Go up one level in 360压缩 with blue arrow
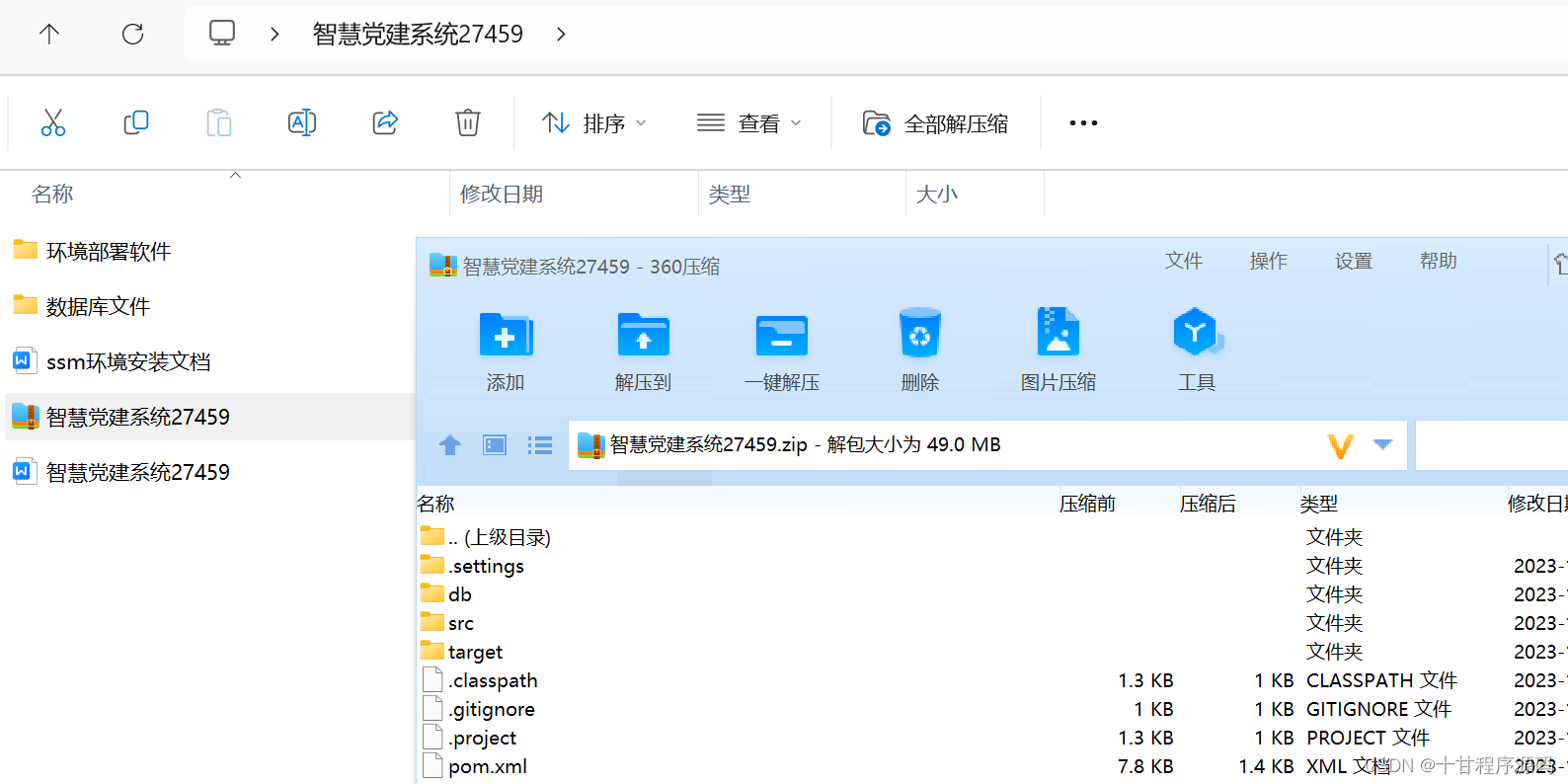 pos(450,445)
